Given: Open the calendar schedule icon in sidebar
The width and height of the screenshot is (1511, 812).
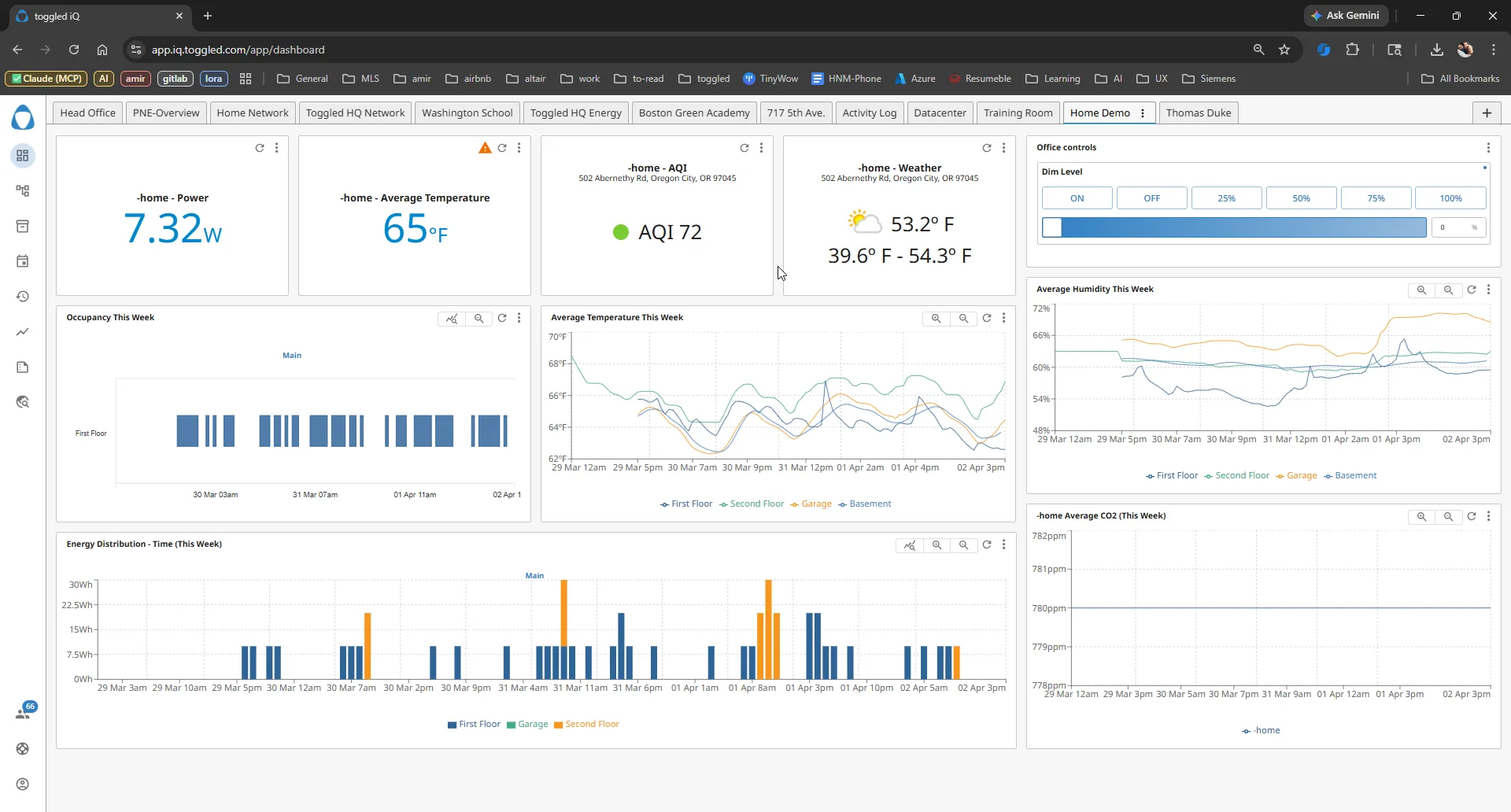Looking at the screenshot, I should pos(23,261).
